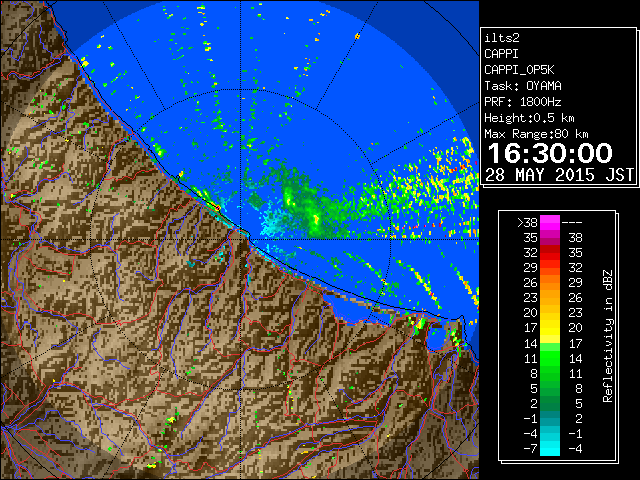This screenshot has height=480, width=640.
Task: Click the >38 legend label
Action: click(x=527, y=223)
